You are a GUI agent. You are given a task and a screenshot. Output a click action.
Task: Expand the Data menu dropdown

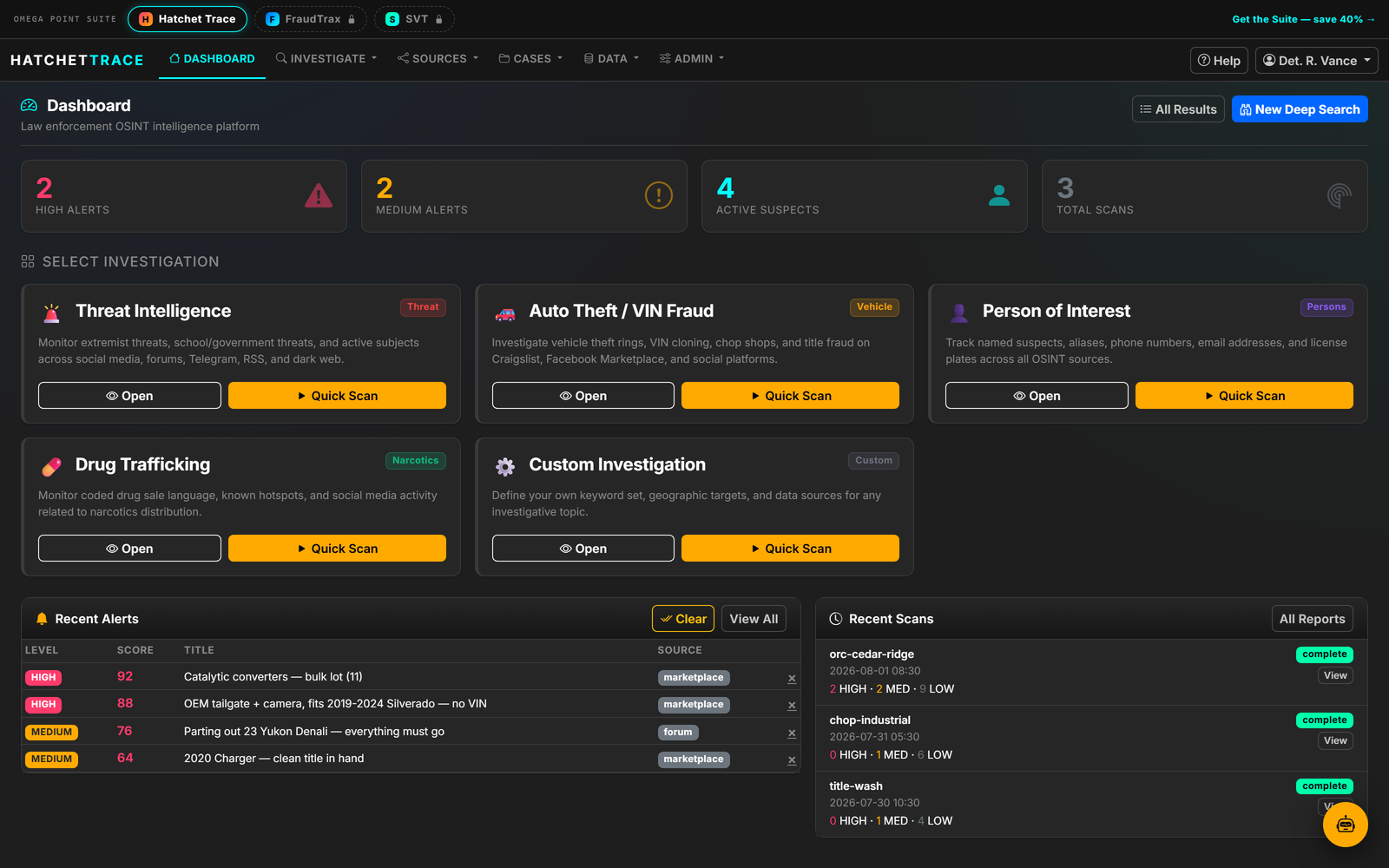click(612, 58)
